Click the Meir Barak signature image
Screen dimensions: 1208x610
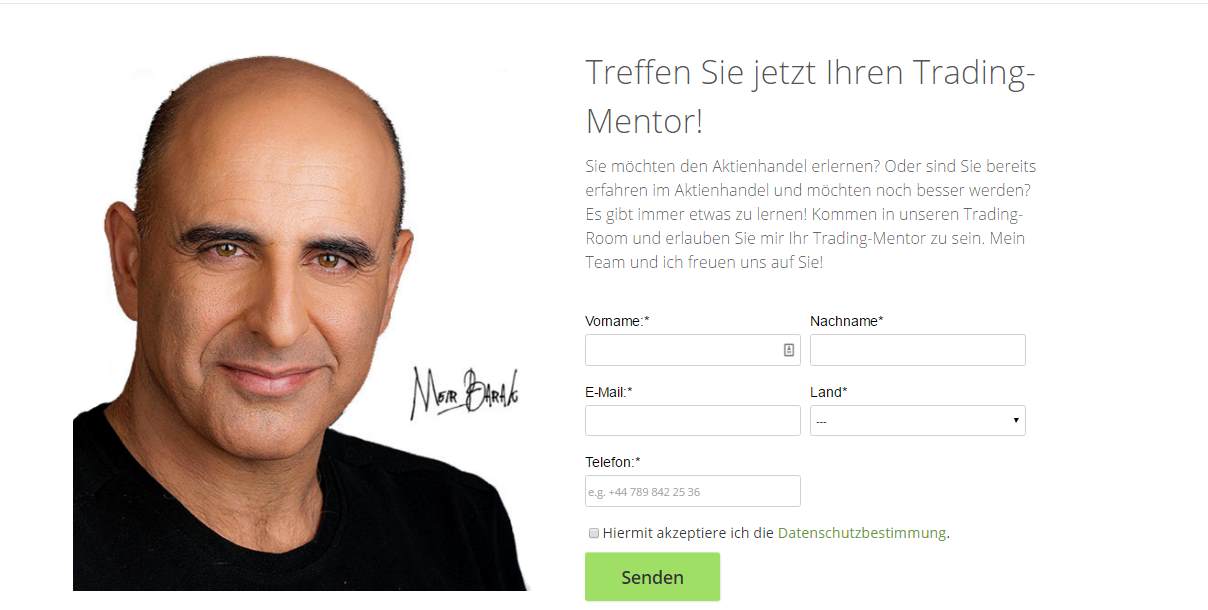click(464, 391)
